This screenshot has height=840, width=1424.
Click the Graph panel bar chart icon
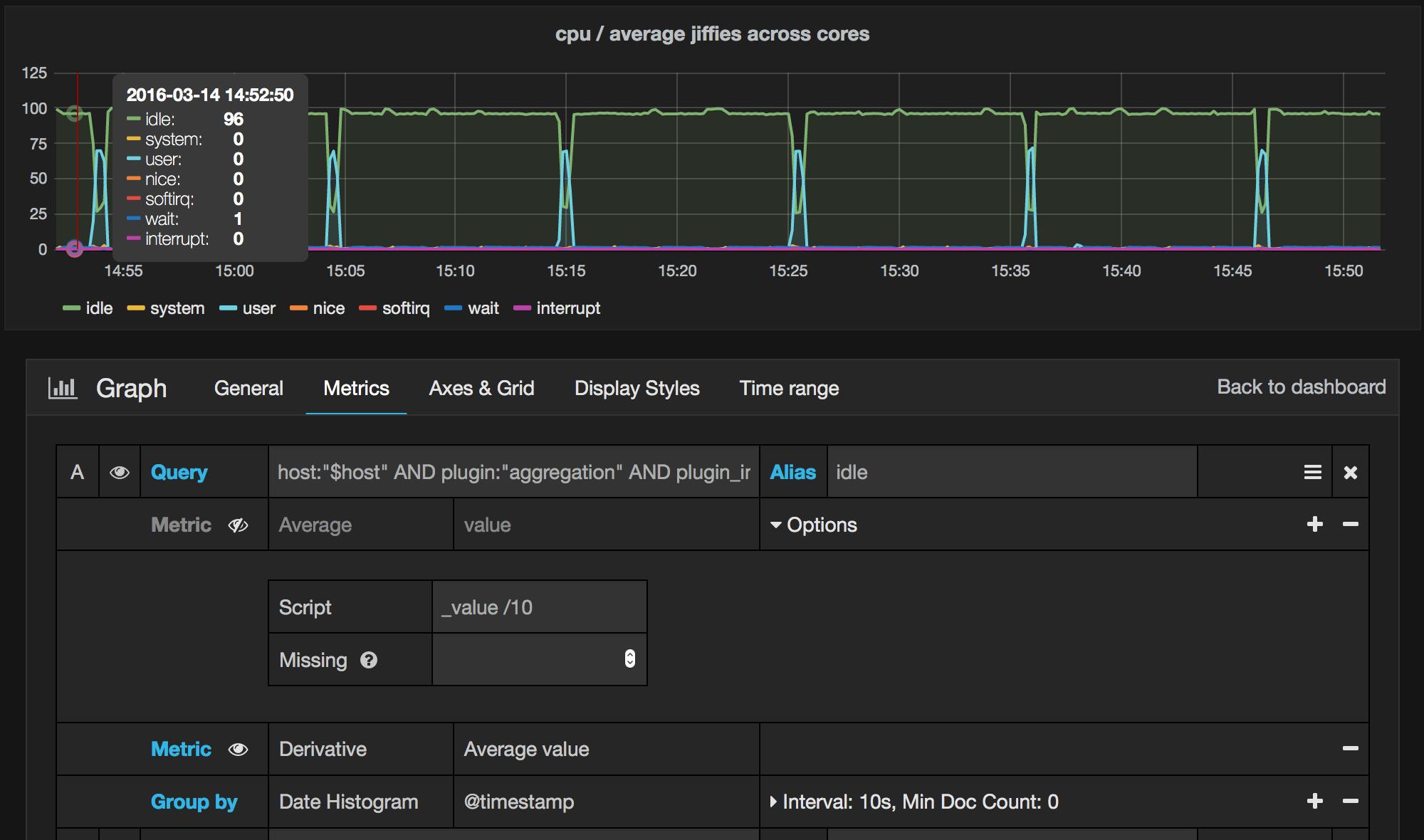[x=63, y=388]
